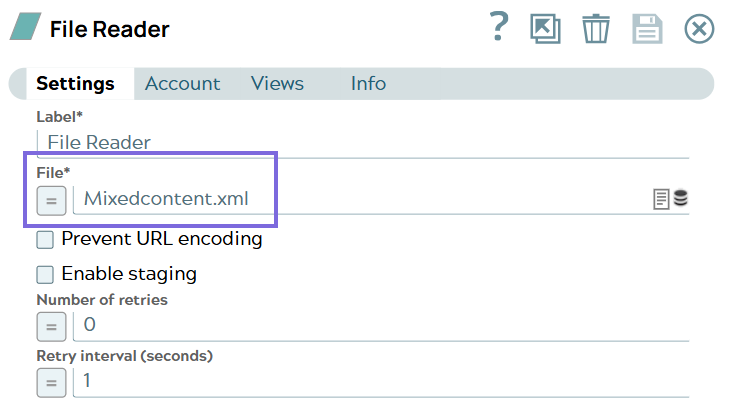
Task: Click the trash delete icon
Action: (x=596, y=28)
